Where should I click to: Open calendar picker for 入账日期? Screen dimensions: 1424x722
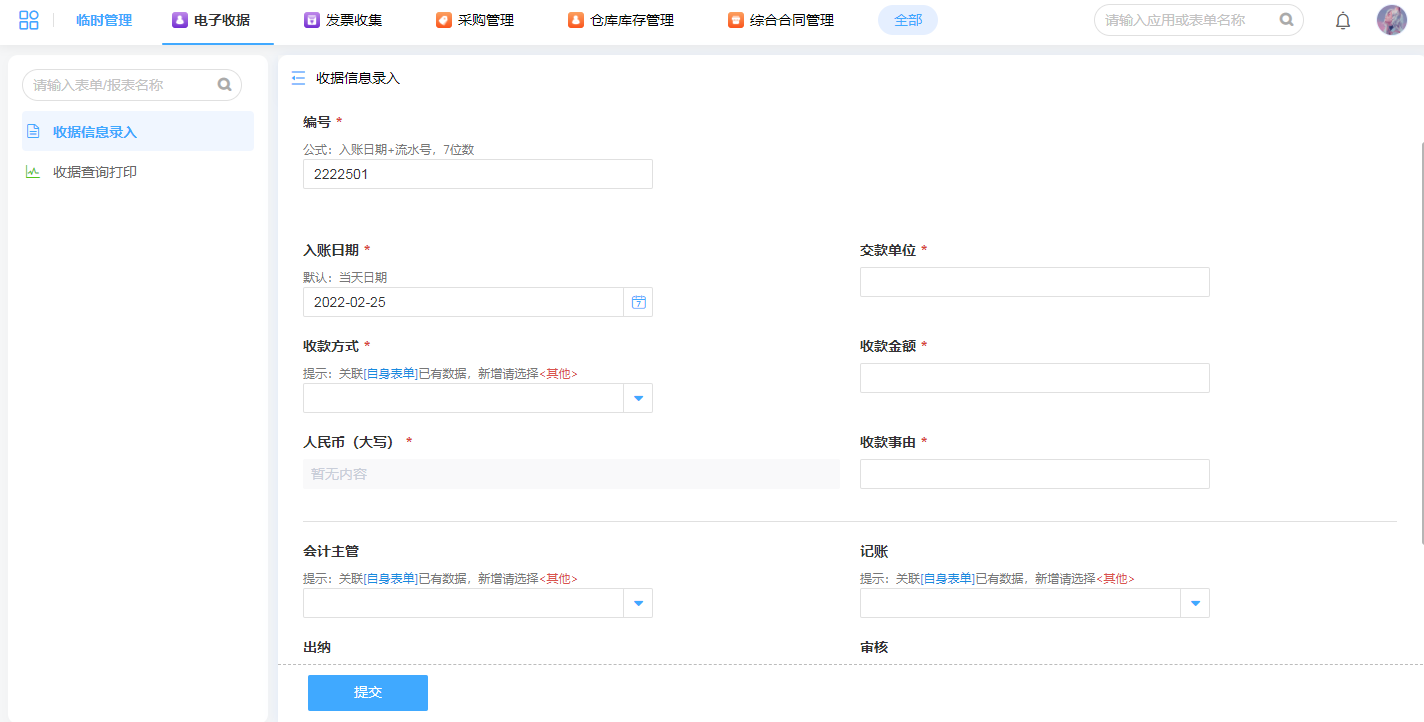638,302
